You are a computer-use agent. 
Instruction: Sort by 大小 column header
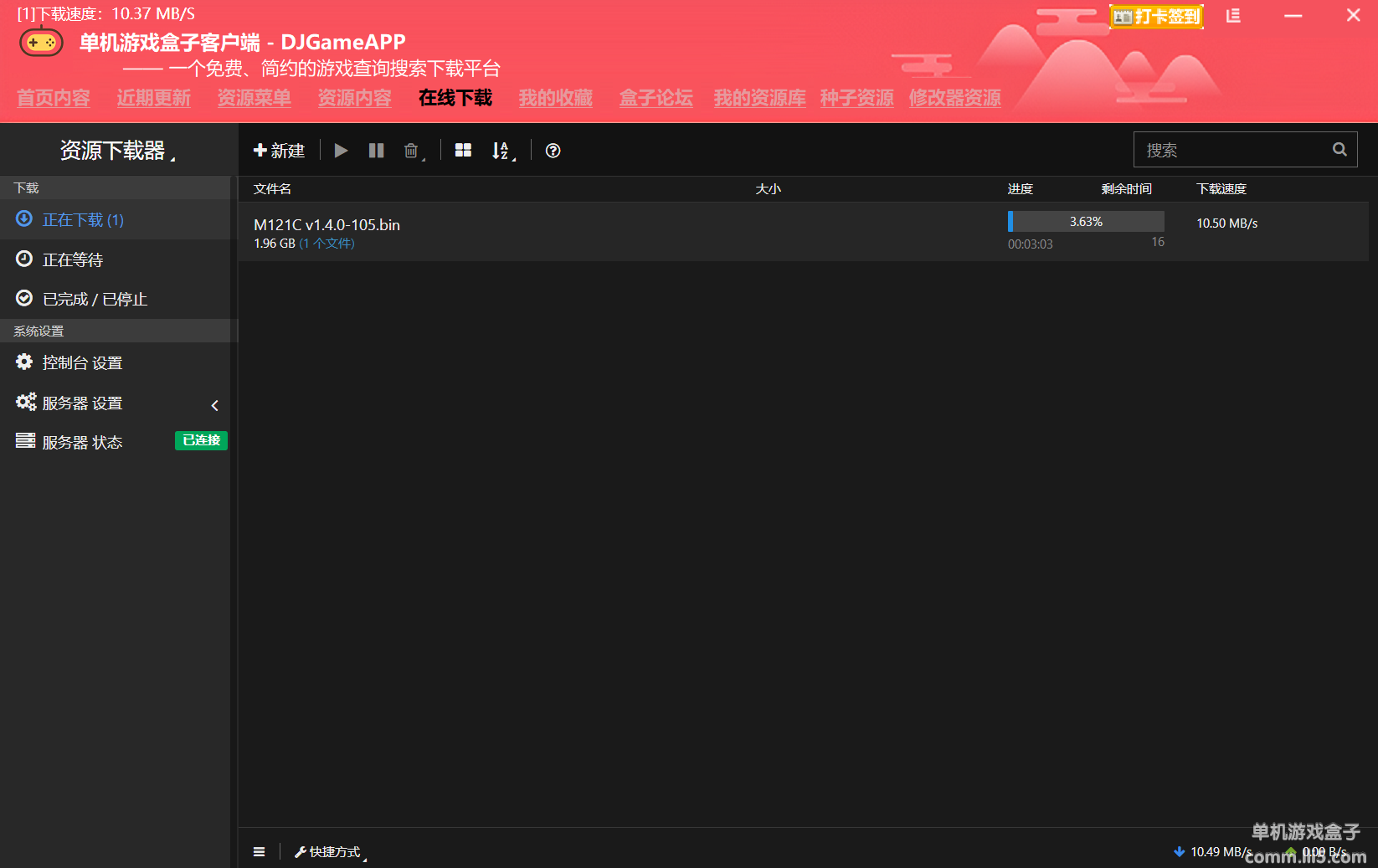[769, 189]
